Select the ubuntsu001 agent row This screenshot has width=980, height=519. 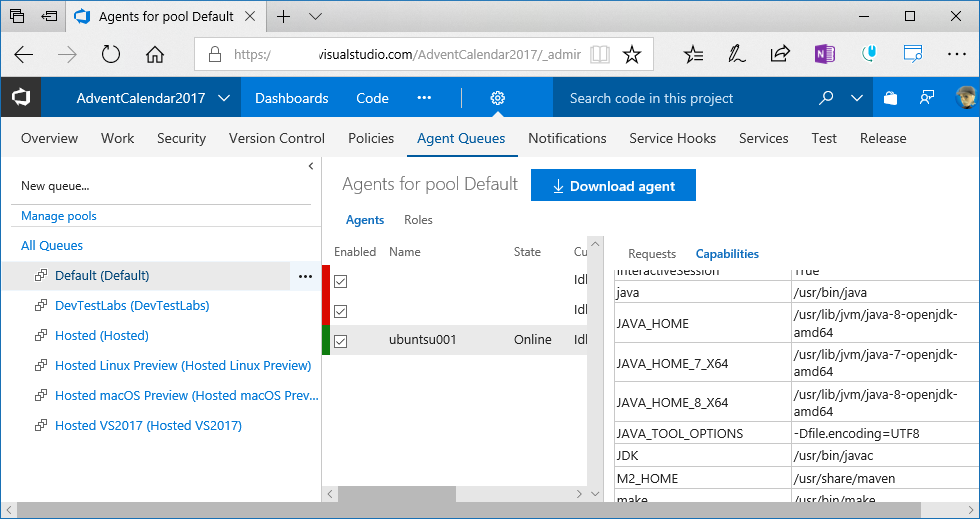click(455, 340)
